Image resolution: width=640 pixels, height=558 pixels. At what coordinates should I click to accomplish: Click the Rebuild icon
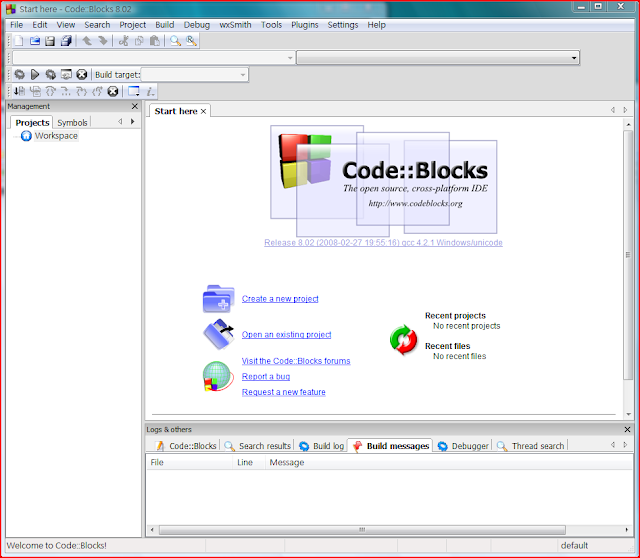pos(66,74)
